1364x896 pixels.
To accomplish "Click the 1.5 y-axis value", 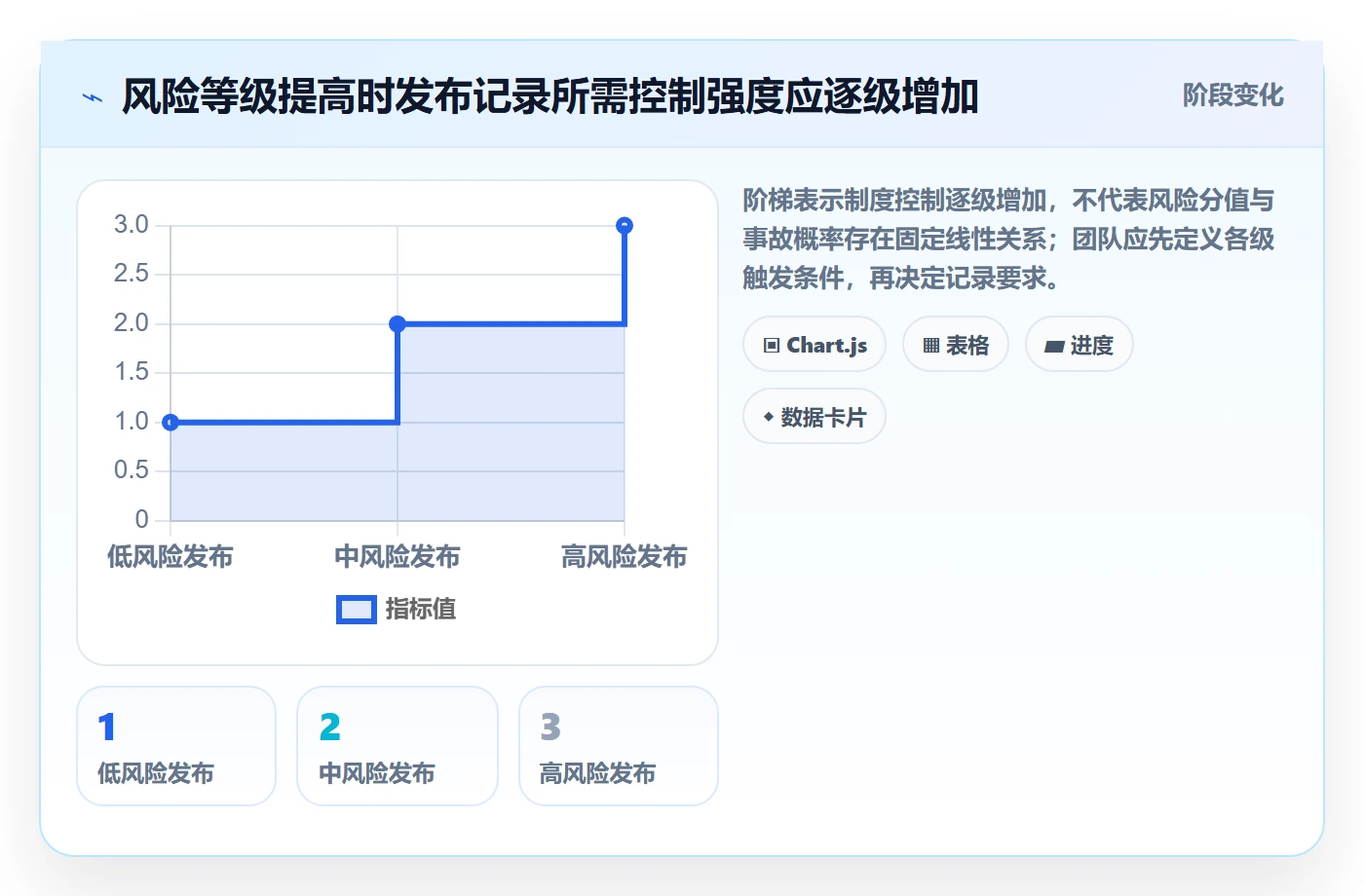I will pyautogui.click(x=132, y=372).
